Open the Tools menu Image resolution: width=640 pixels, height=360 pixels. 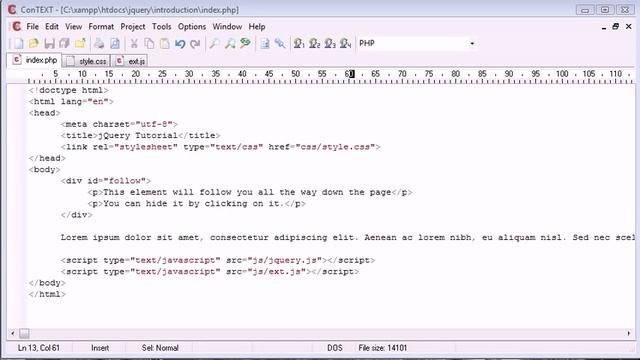coord(162,27)
